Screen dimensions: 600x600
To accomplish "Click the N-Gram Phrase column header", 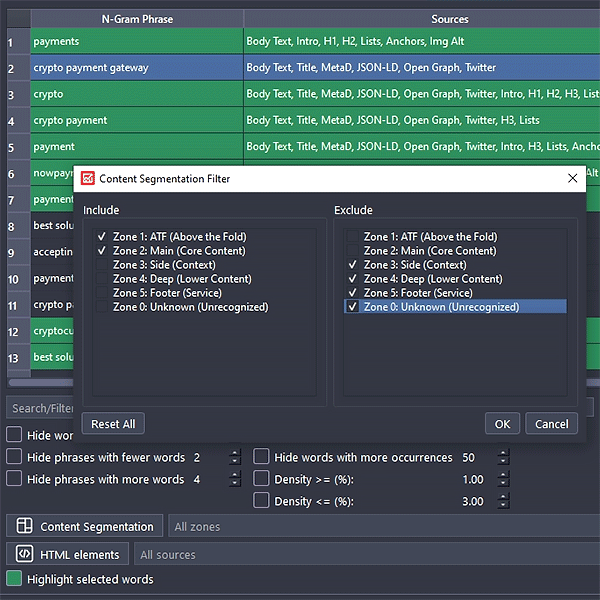I will point(137,19).
